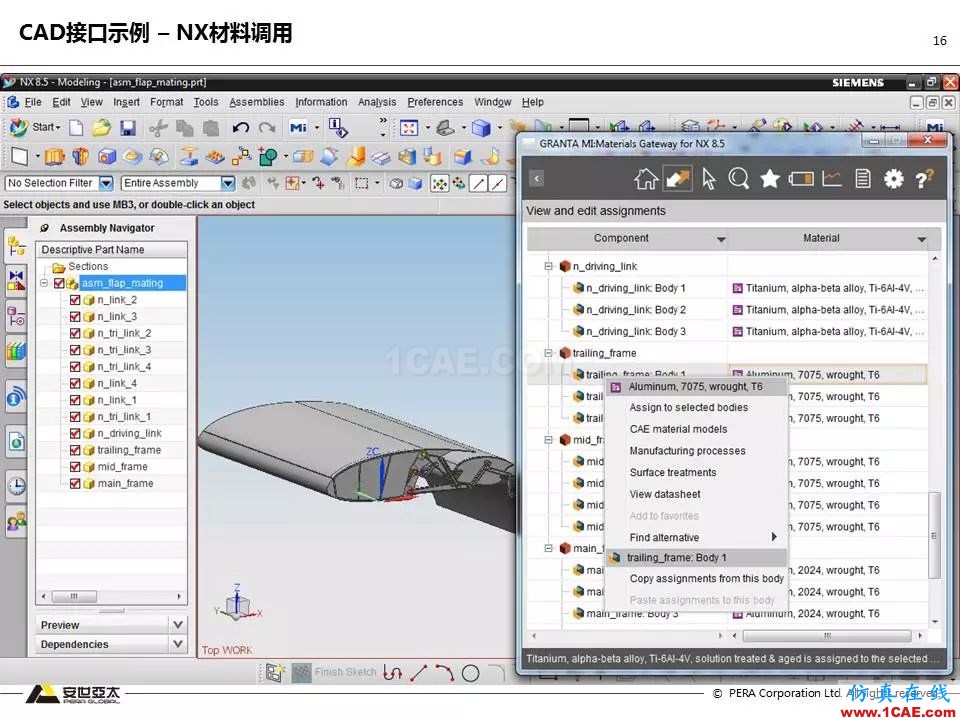Uncheck the n_link_3 checkbox
This screenshot has width=960, height=720.
[75, 317]
